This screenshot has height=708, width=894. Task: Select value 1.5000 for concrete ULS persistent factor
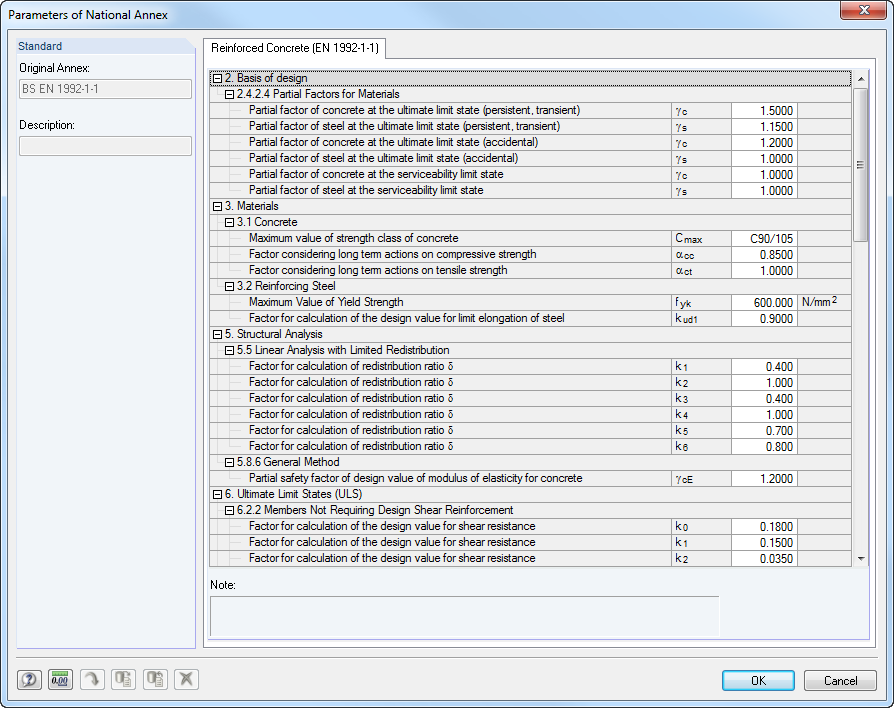point(764,111)
